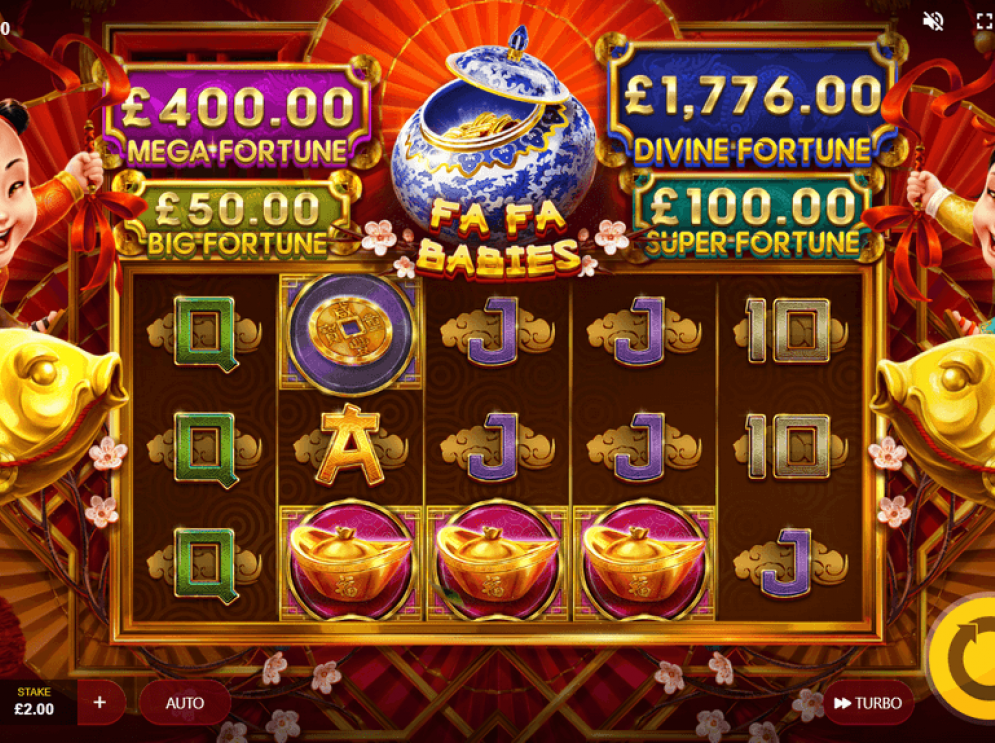Toggle fullscreen mode icon
The image size is (995, 743).
click(x=985, y=21)
